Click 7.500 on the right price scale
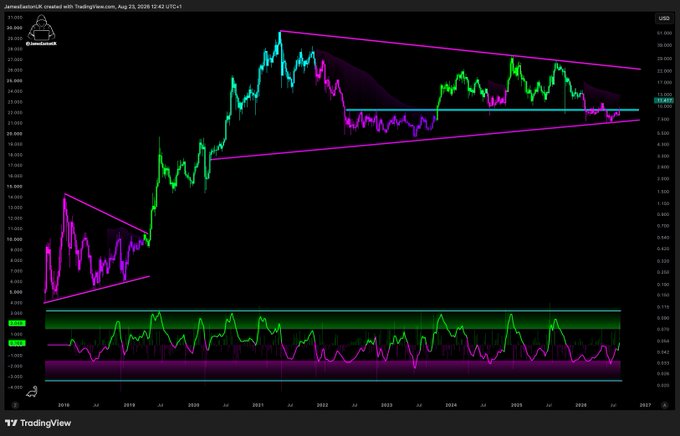 663,120
